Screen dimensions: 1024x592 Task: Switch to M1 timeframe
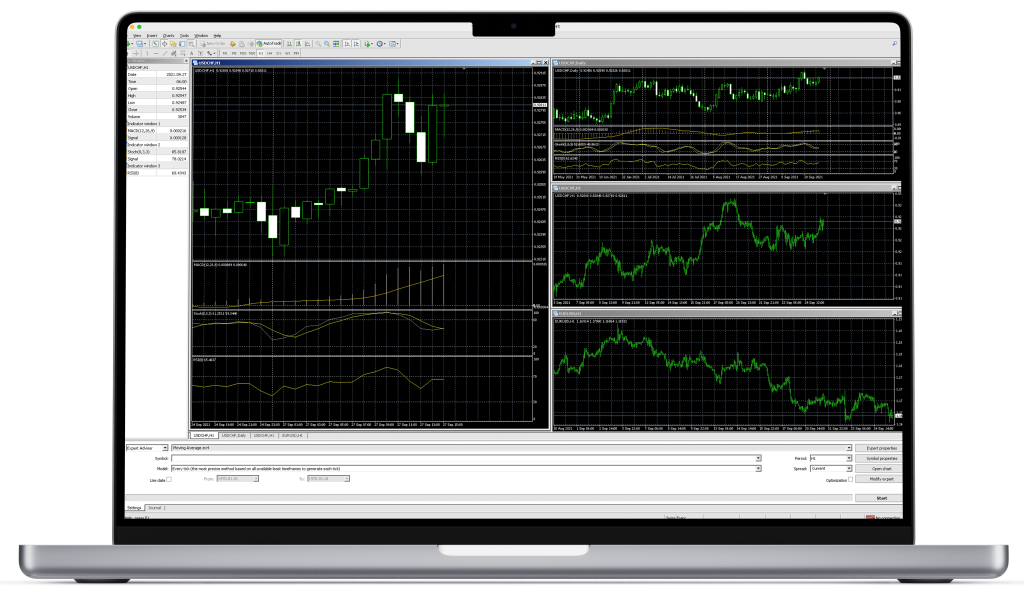225,54
